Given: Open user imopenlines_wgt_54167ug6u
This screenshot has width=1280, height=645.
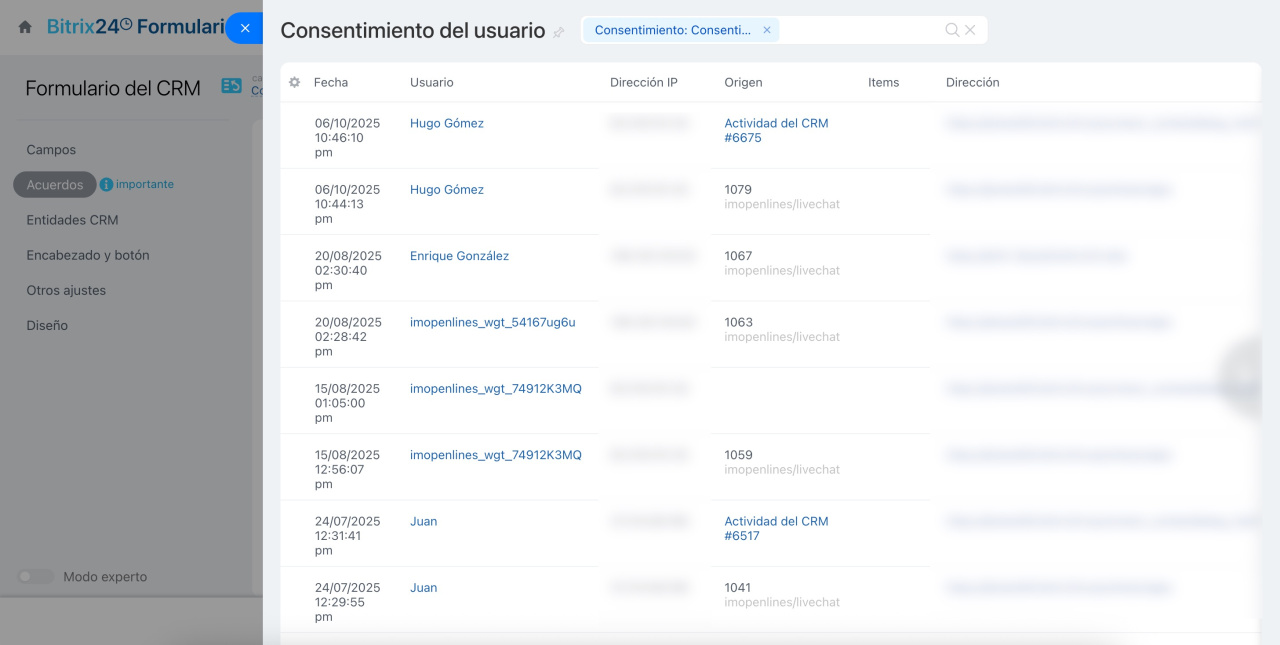Looking at the screenshot, I should 493,322.
